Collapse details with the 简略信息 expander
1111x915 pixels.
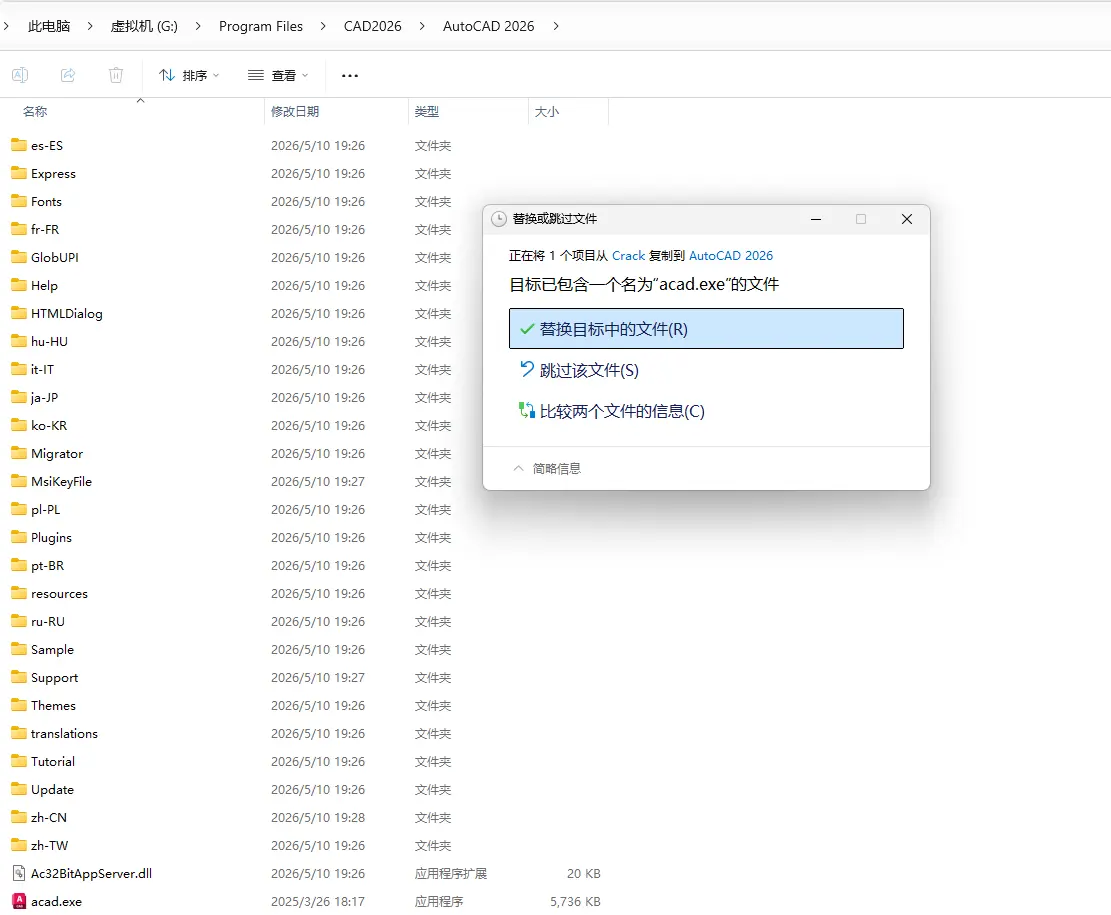pos(546,468)
